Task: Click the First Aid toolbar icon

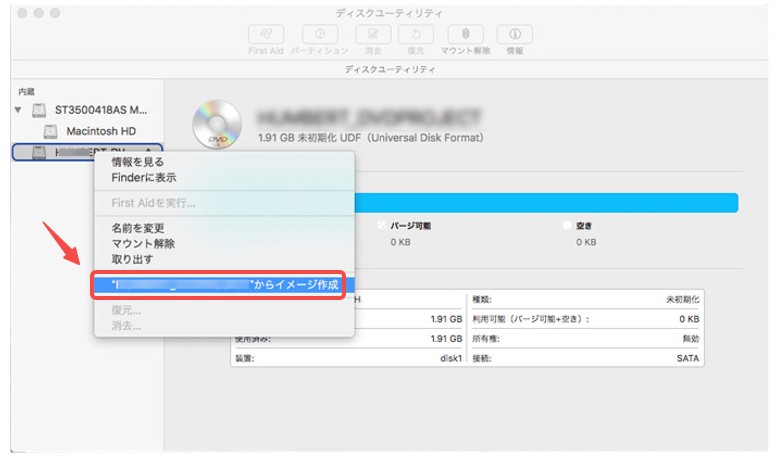Action: click(266, 34)
